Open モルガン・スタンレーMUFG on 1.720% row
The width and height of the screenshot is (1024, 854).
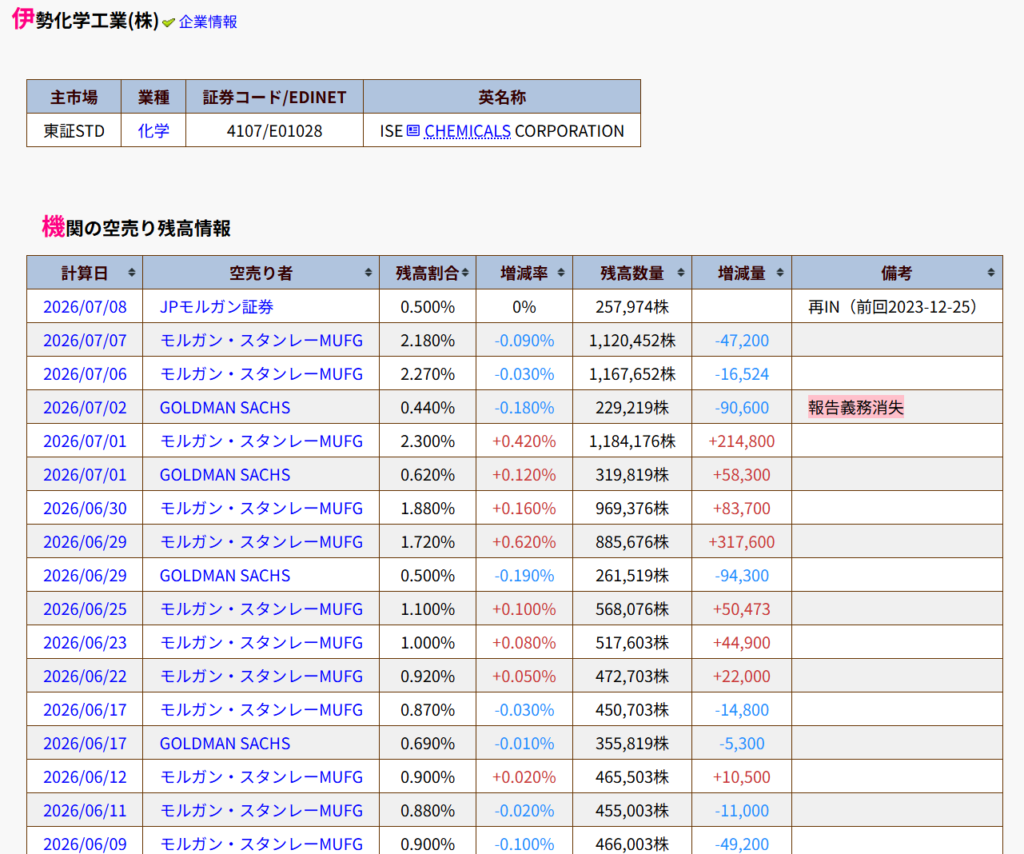(x=261, y=542)
